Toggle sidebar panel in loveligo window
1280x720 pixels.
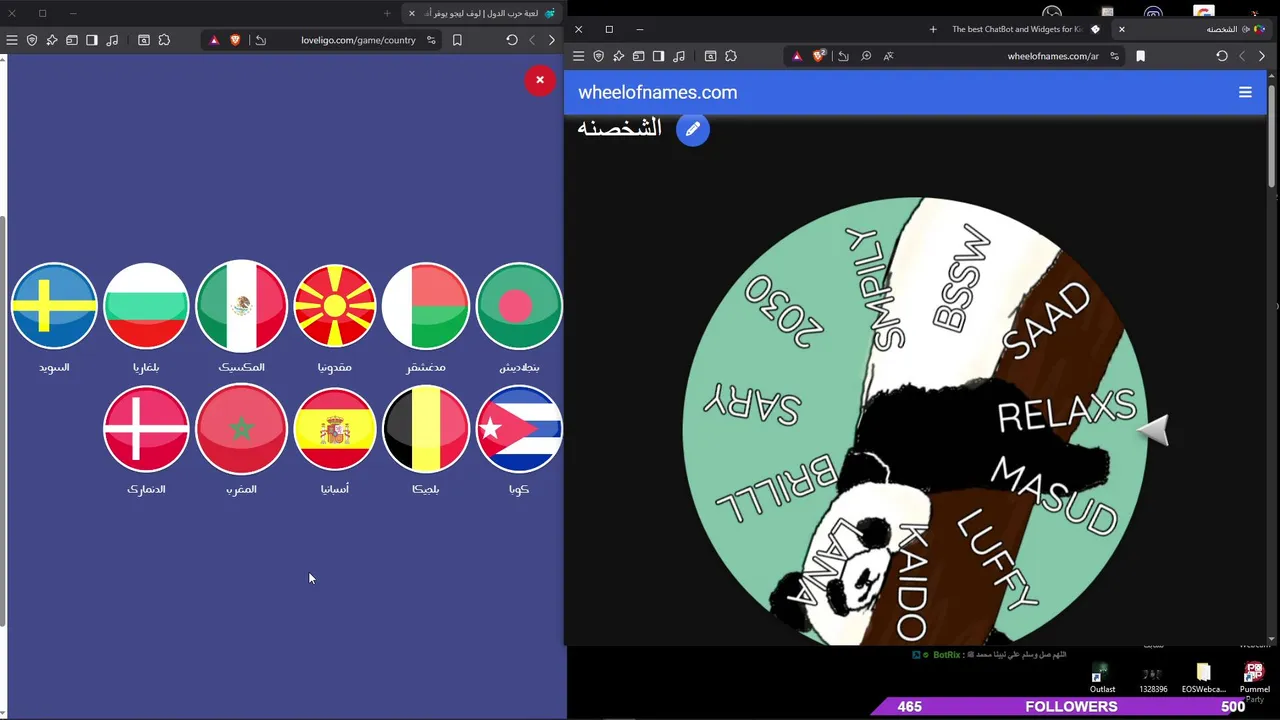92,40
